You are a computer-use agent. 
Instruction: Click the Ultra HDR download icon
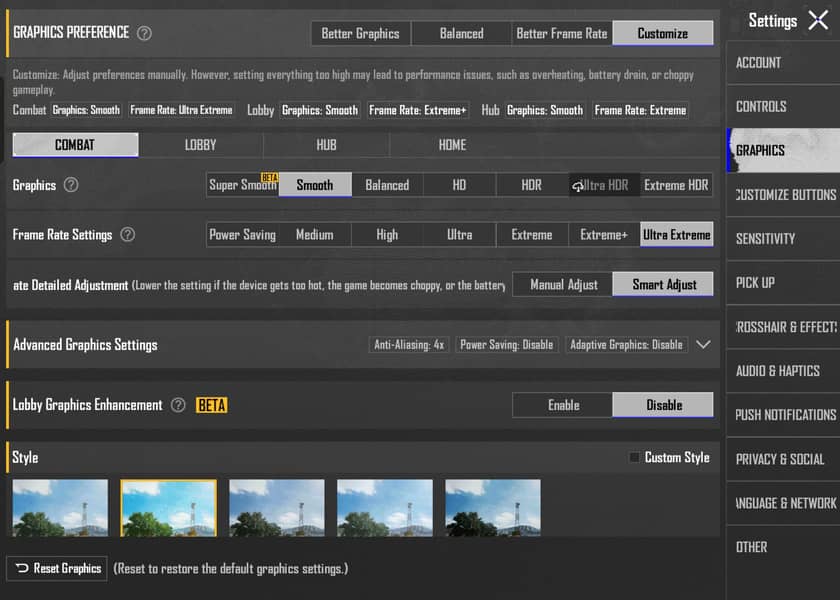pyautogui.click(x=578, y=186)
